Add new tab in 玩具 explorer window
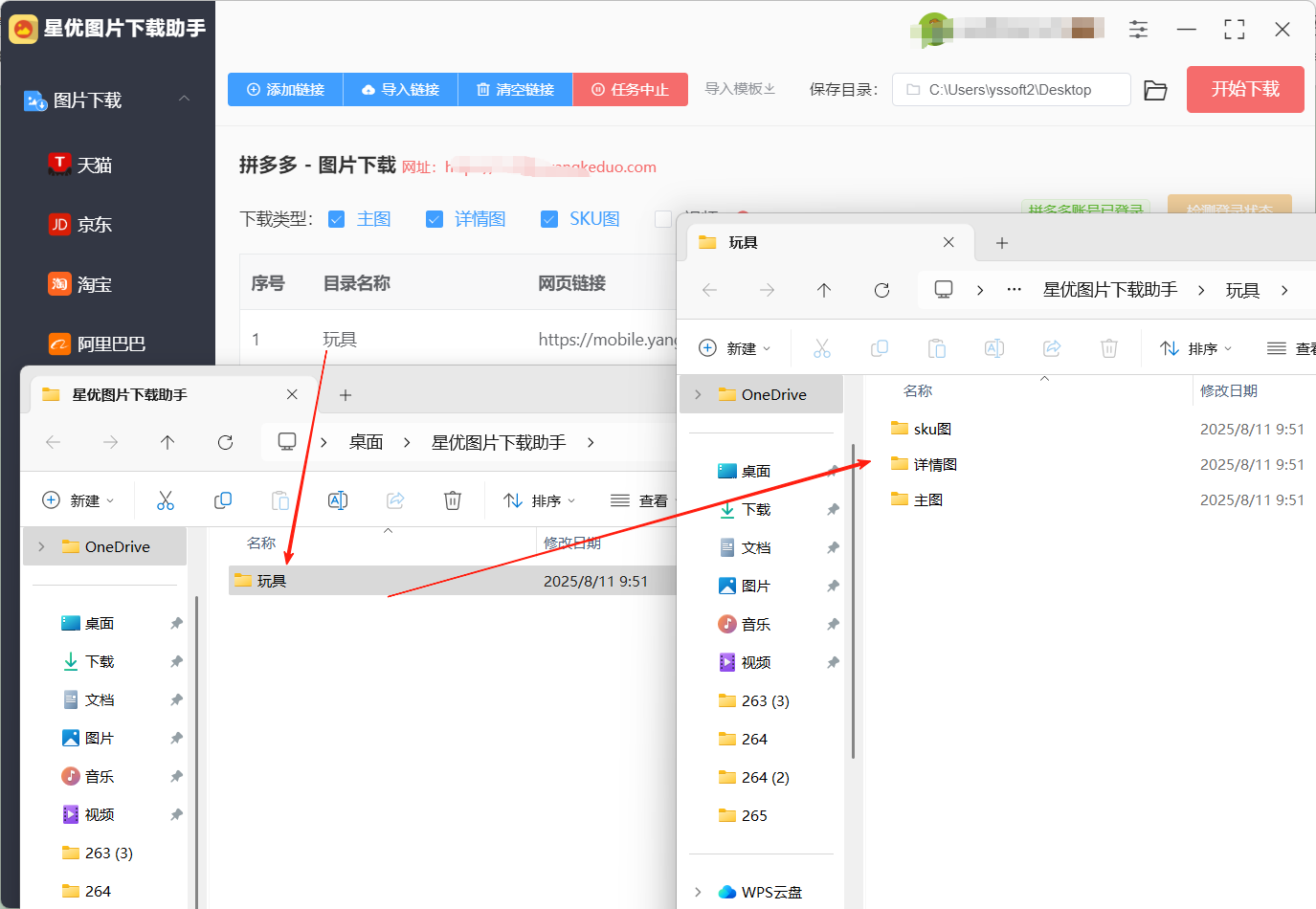The width and height of the screenshot is (1316, 909). coord(1002,243)
